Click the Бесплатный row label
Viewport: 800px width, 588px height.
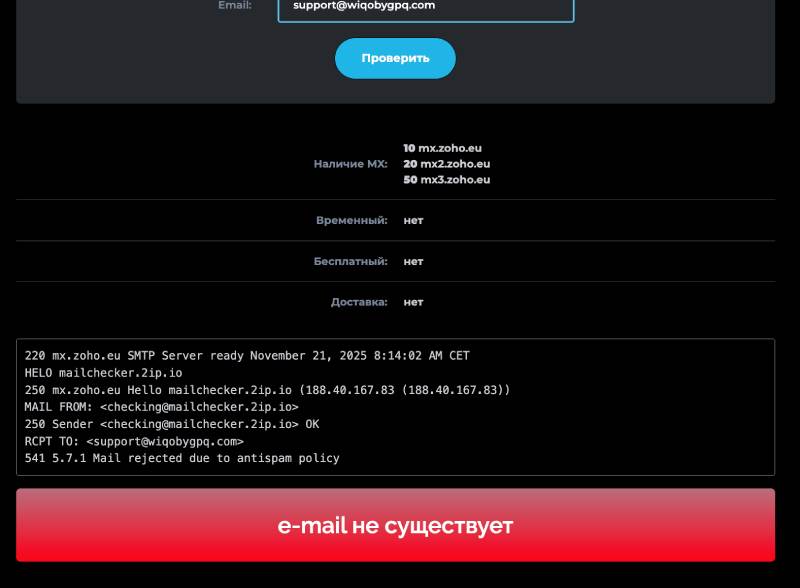point(350,261)
